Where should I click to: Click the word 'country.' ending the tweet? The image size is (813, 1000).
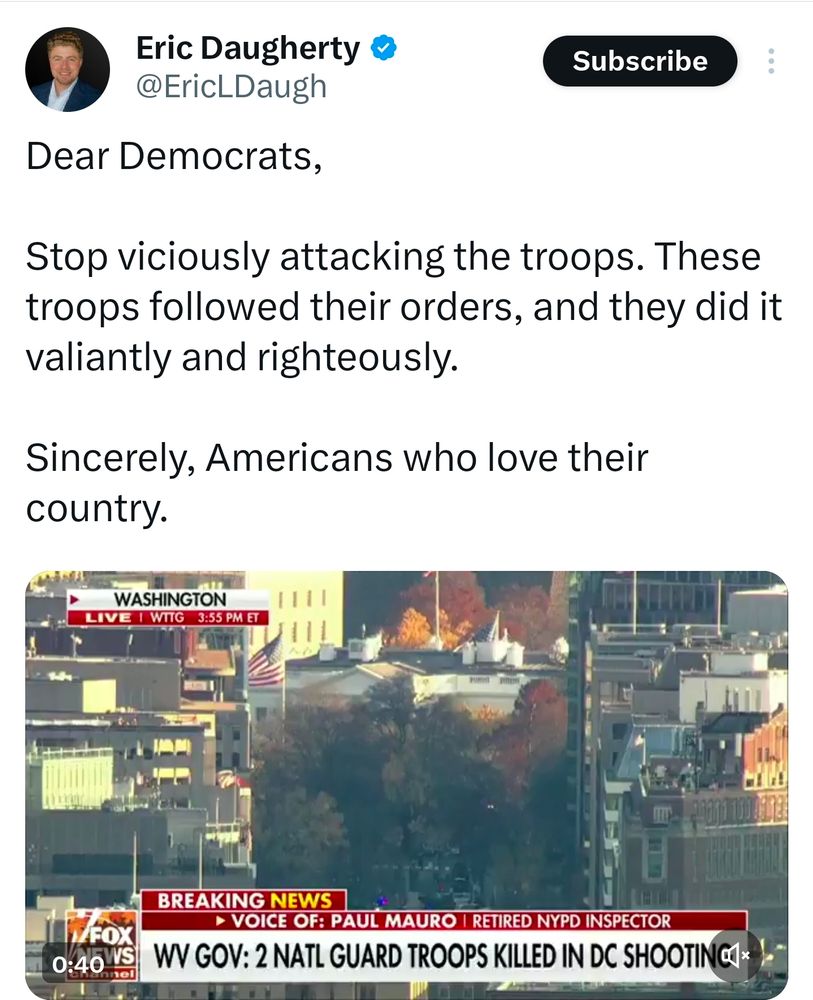[x=97, y=508]
